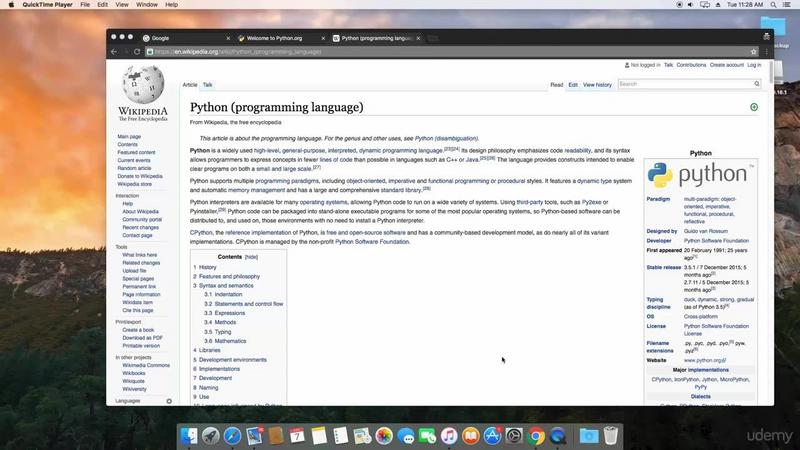Click the Log in link

coord(754,65)
